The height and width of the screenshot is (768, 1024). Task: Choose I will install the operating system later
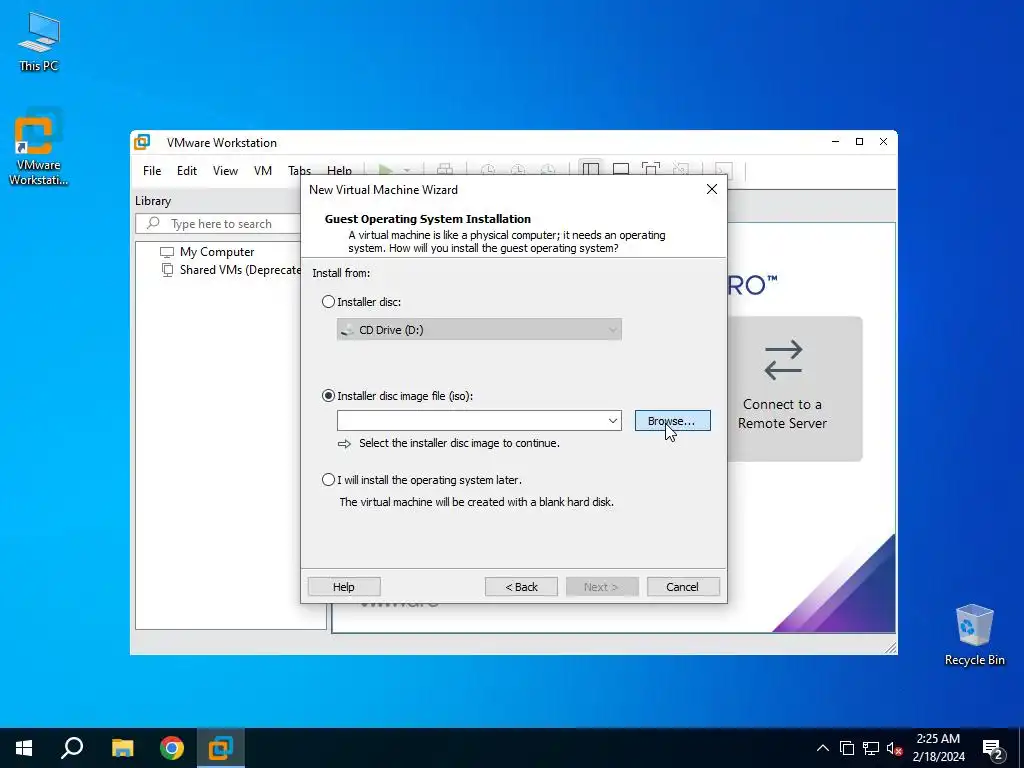tap(328, 479)
